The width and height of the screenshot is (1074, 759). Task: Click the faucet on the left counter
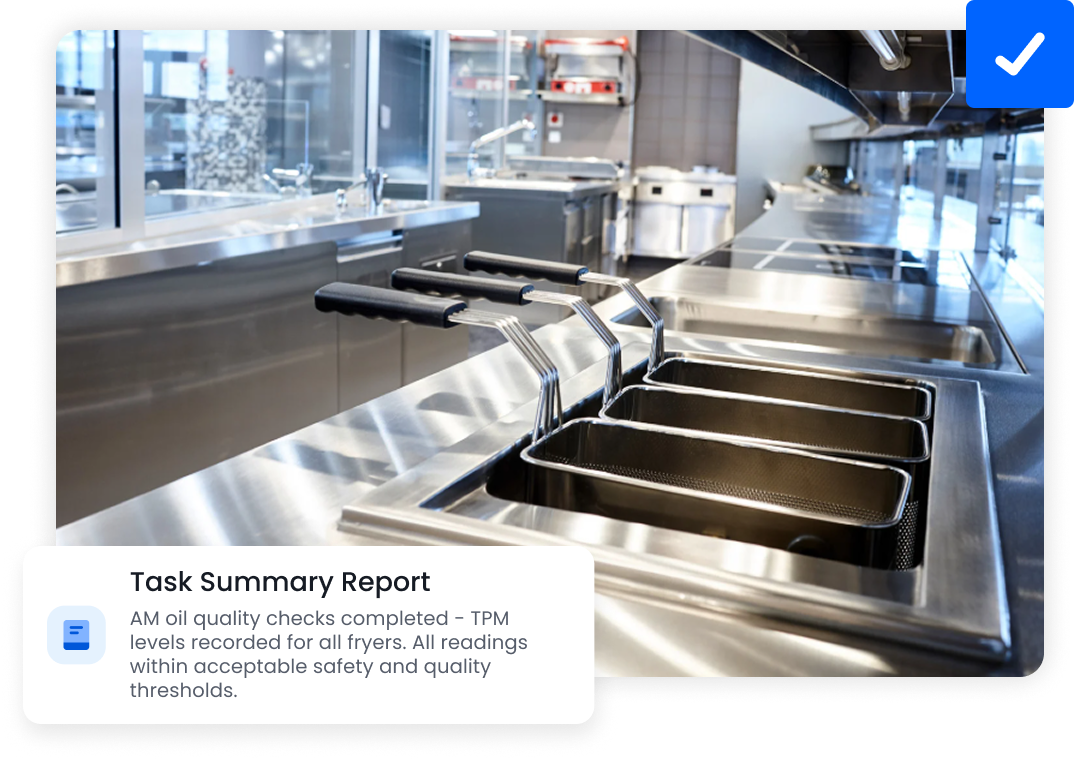[x=374, y=187]
